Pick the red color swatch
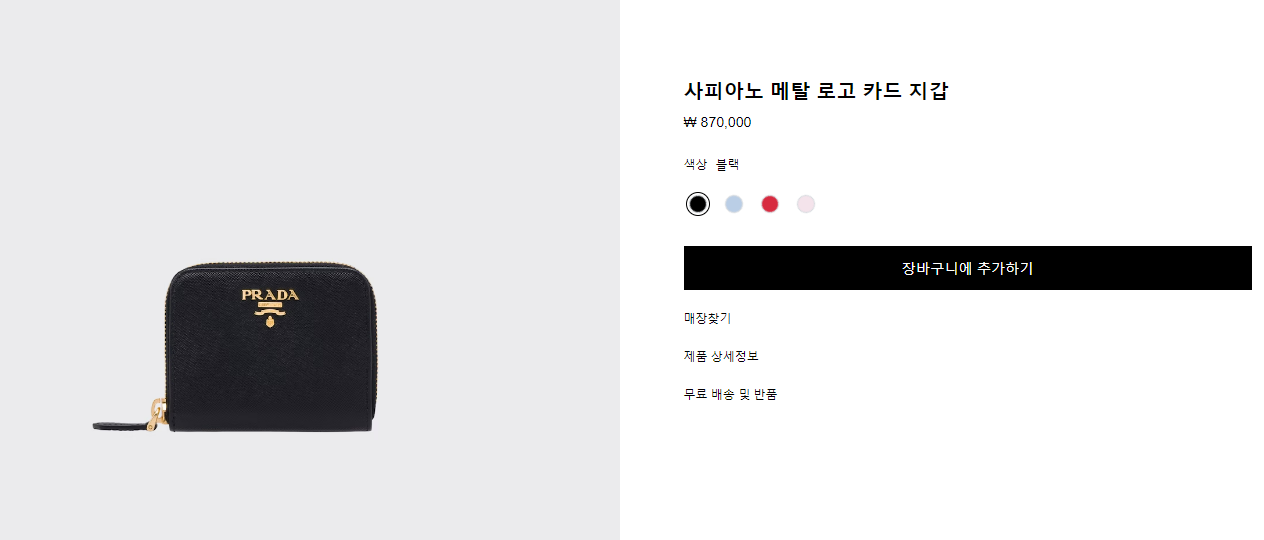Screen dimensions: 1264x540 (770, 204)
